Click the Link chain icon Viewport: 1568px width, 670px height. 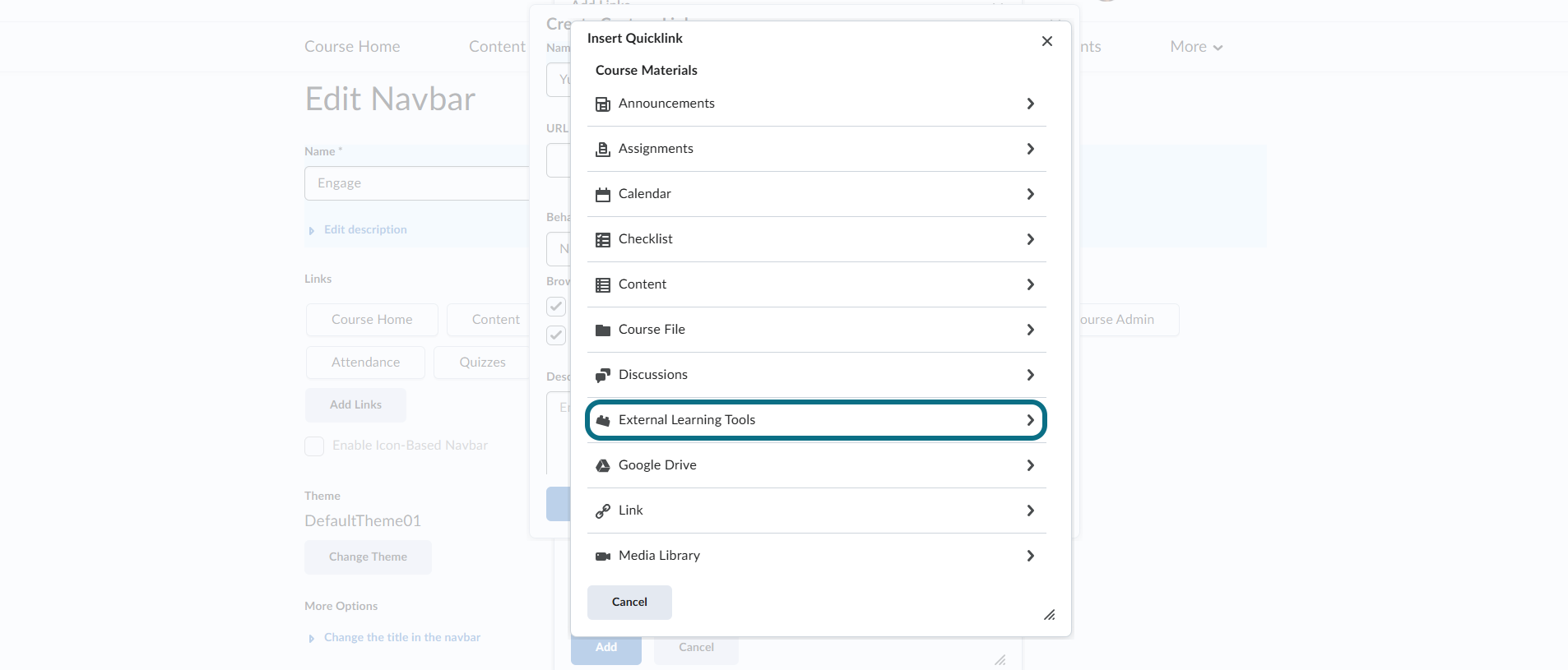[603, 511]
